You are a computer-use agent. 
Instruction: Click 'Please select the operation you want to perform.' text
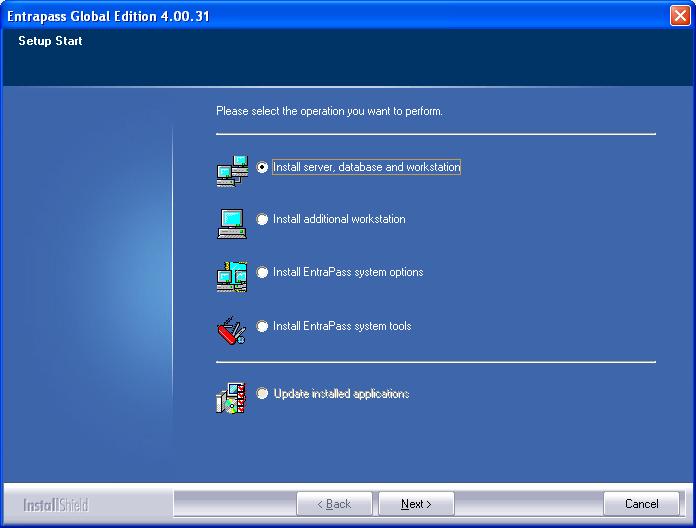click(329, 111)
